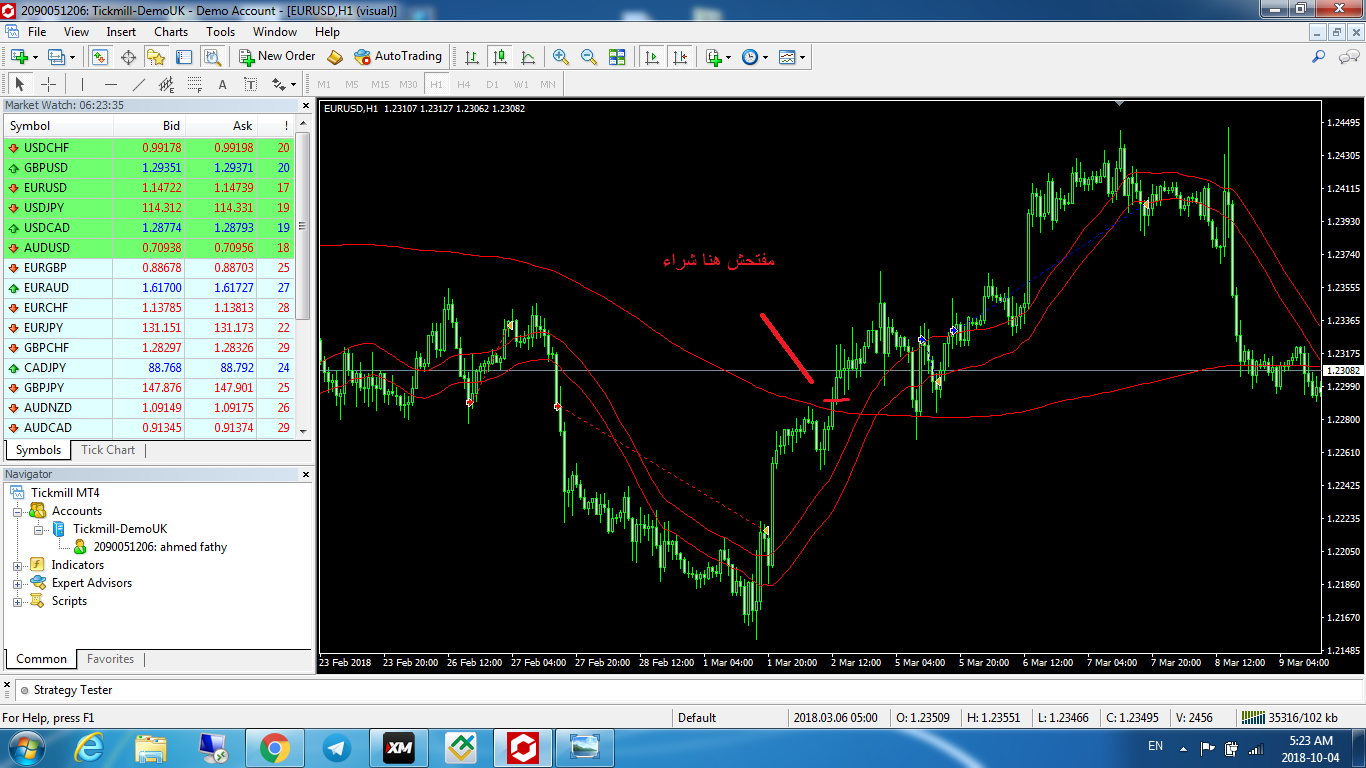This screenshot has width=1366, height=768.
Task: Select the horizontal line drawing tool
Action: pos(111,84)
